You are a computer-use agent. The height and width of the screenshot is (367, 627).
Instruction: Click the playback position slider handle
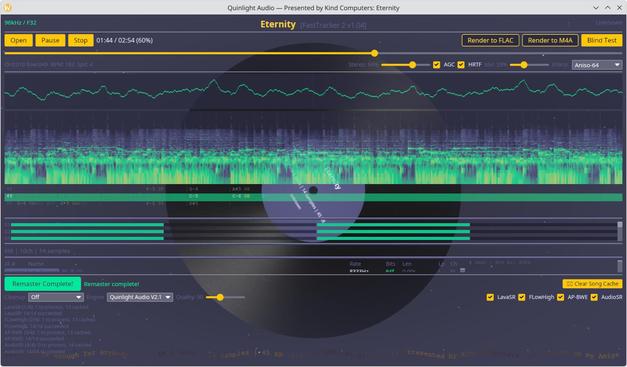374,53
